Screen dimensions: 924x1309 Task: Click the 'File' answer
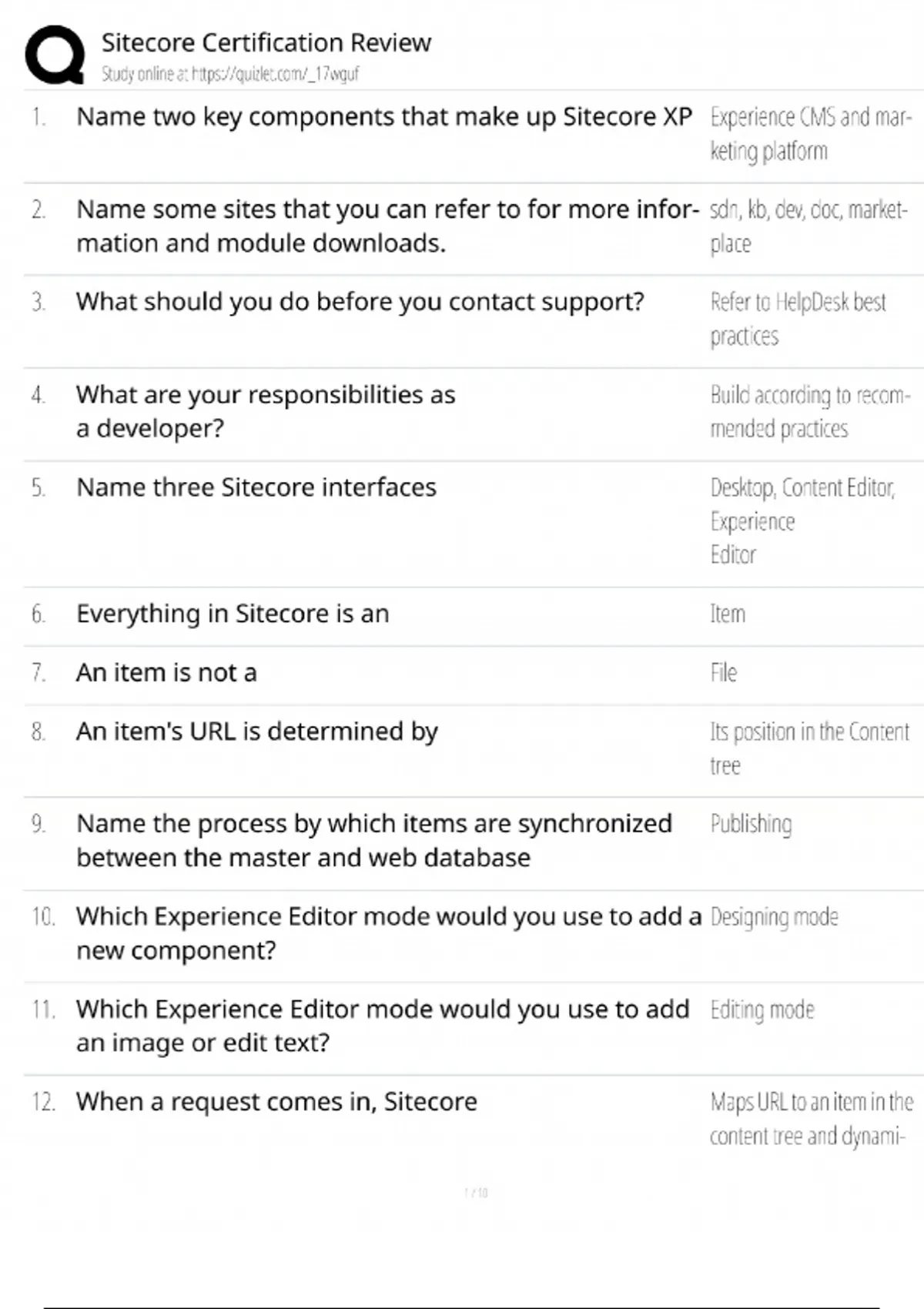723,673
